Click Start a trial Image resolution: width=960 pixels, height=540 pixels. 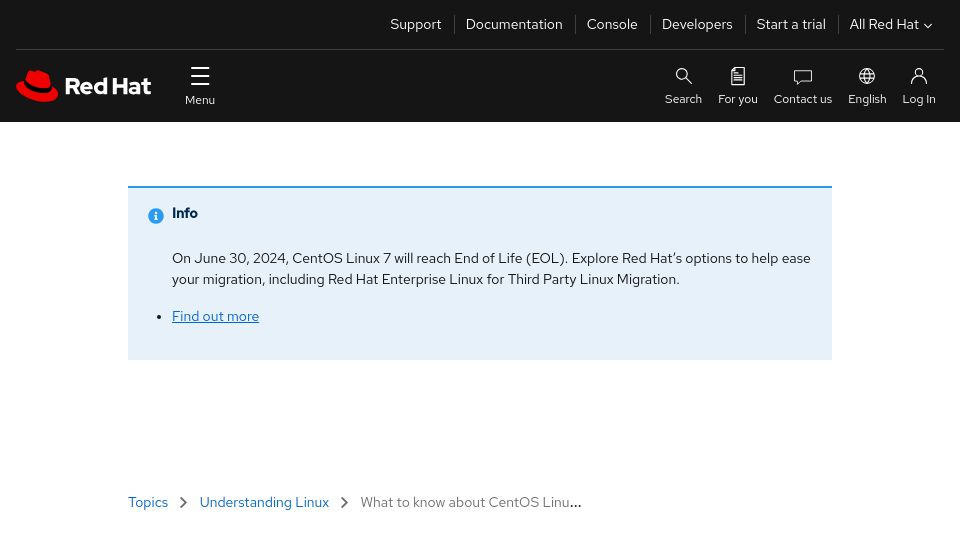pyautogui.click(x=791, y=24)
